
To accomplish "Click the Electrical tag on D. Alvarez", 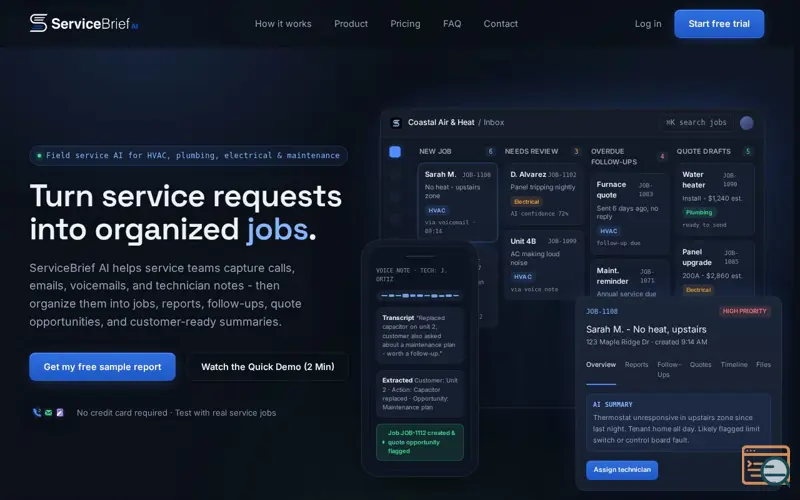I will pos(526,202).
